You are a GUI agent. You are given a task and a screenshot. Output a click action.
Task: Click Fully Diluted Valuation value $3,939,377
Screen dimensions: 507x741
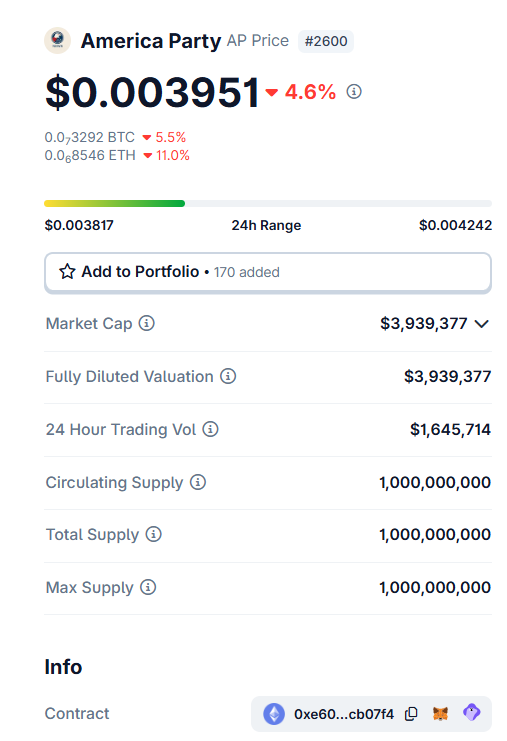[447, 377]
